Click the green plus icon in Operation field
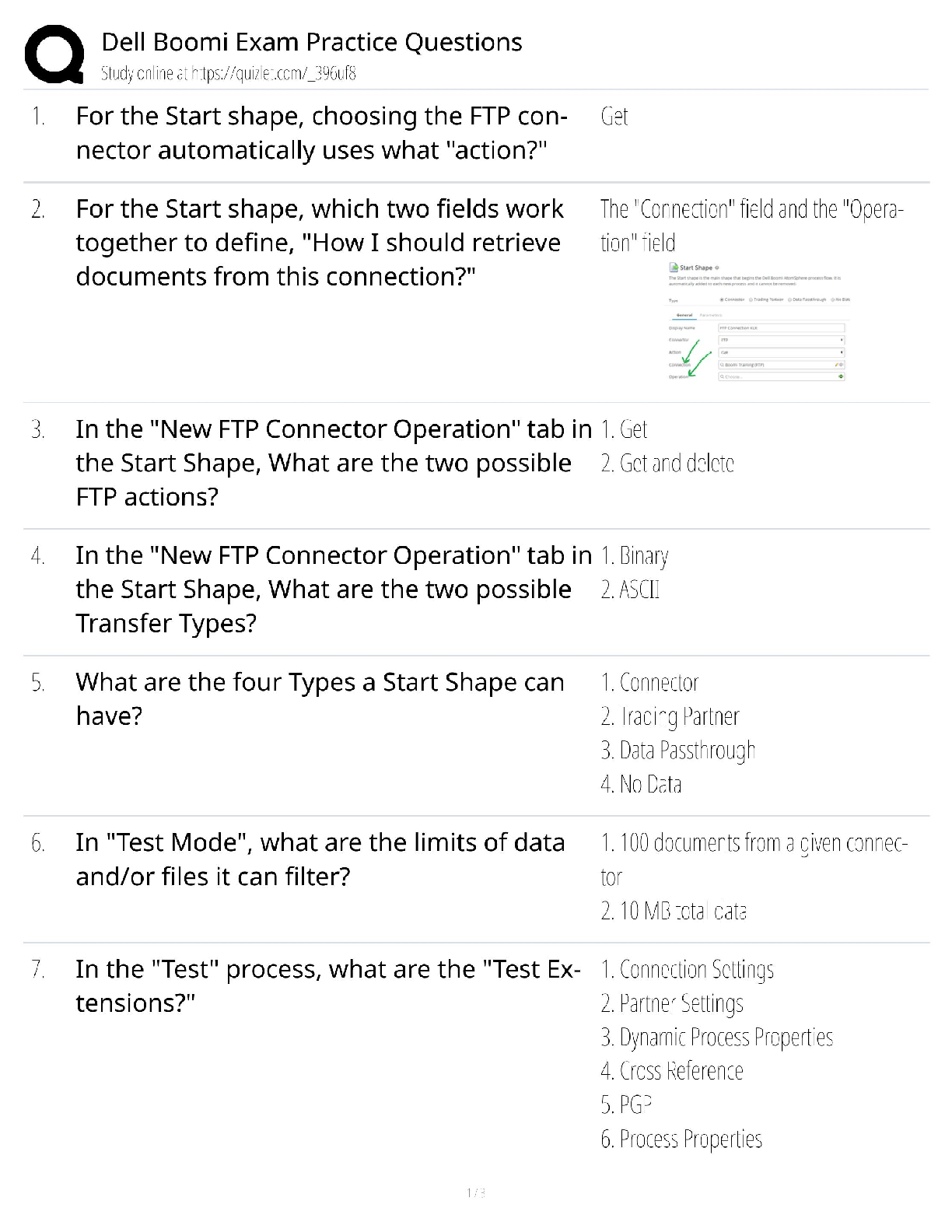Viewport: 952px width, 1232px height. [841, 376]
